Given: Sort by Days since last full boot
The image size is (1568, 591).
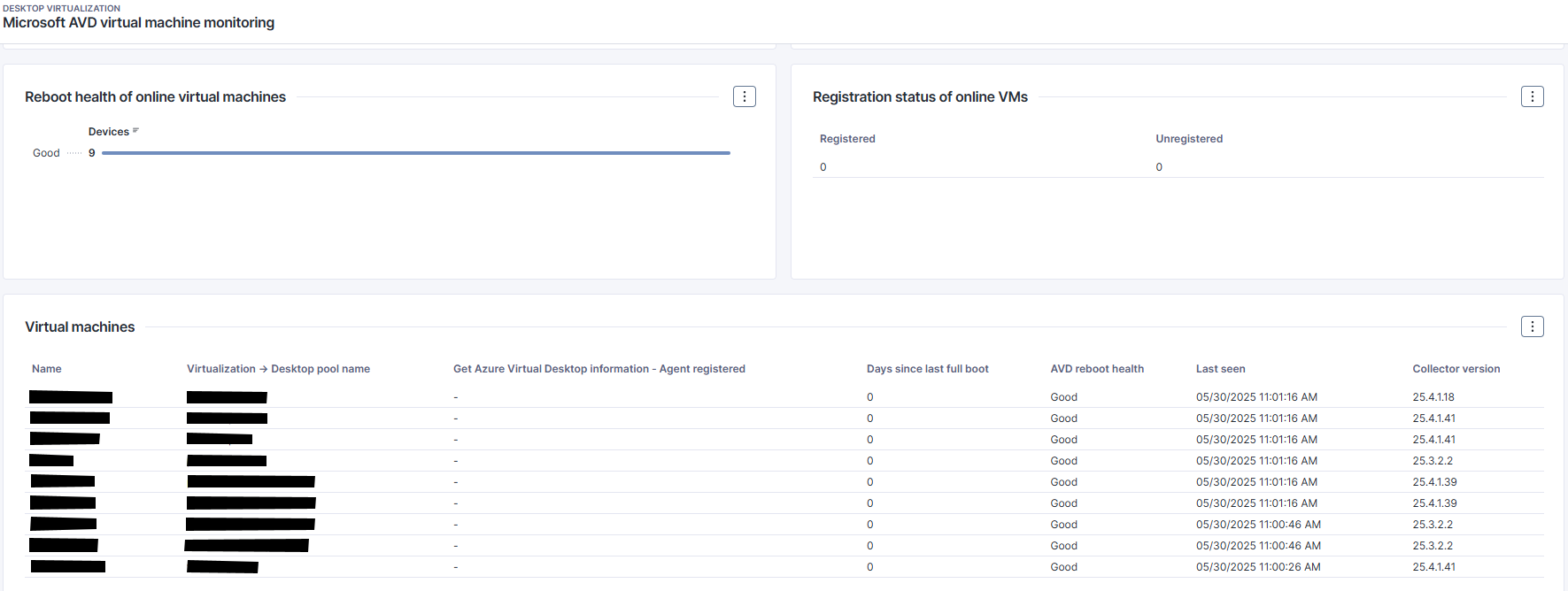Looking at the screenshot, I should coord(927,369).
